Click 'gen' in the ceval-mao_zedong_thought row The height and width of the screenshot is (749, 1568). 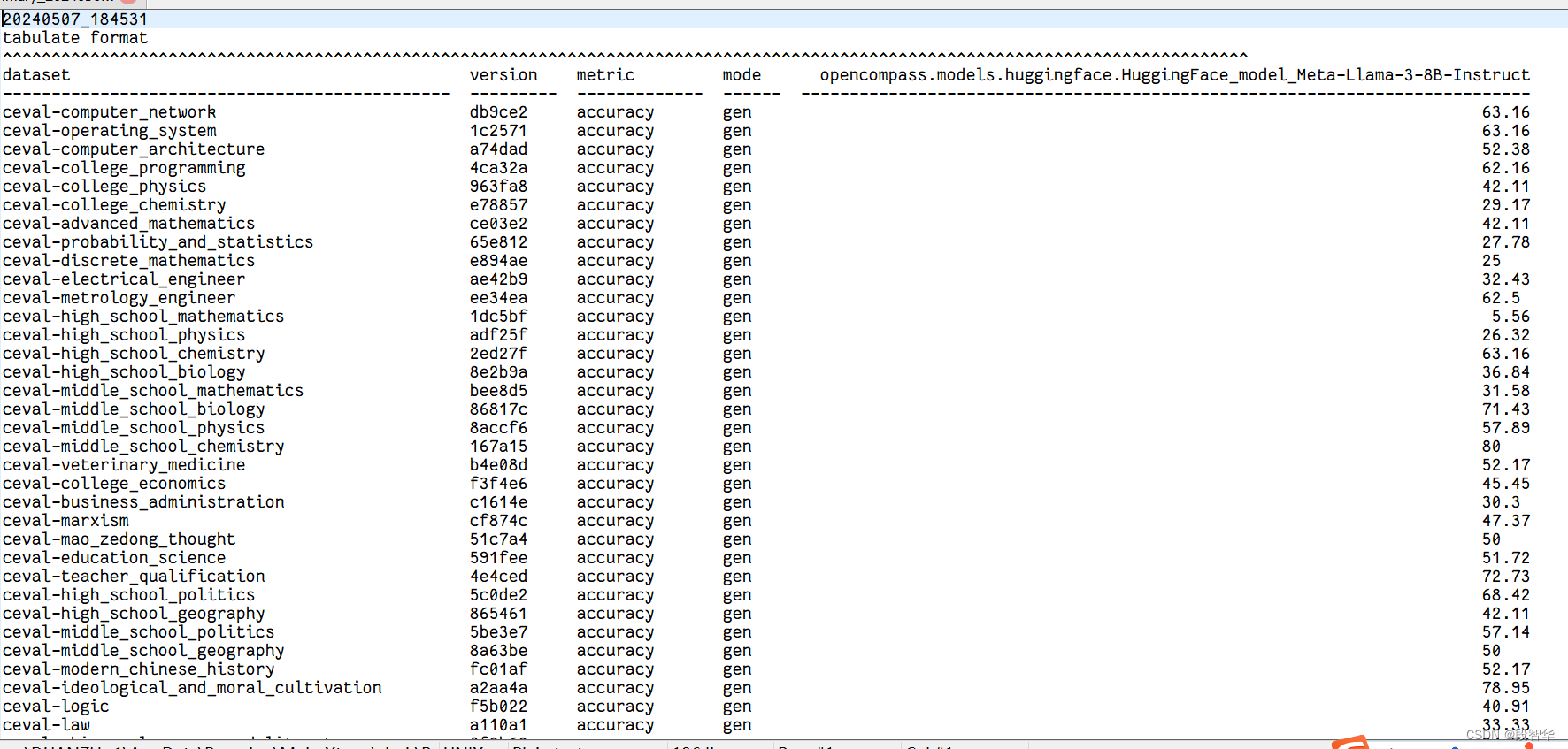click(737, 539)
